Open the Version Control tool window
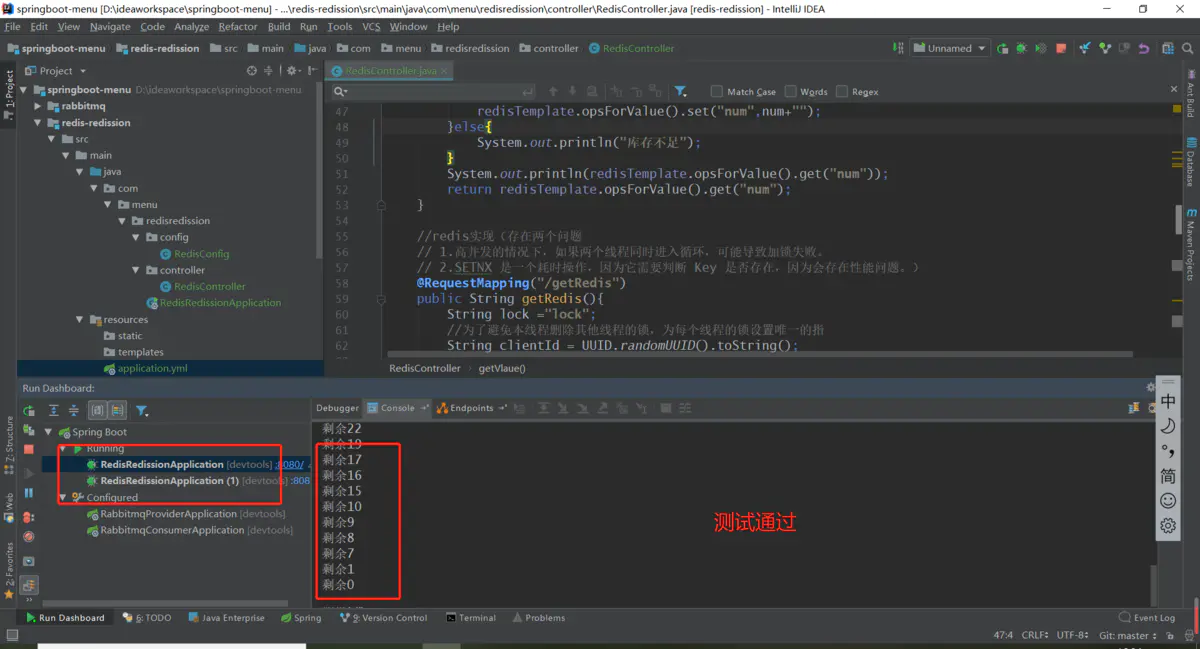The image size is (1200, 649). click(384, 618)
